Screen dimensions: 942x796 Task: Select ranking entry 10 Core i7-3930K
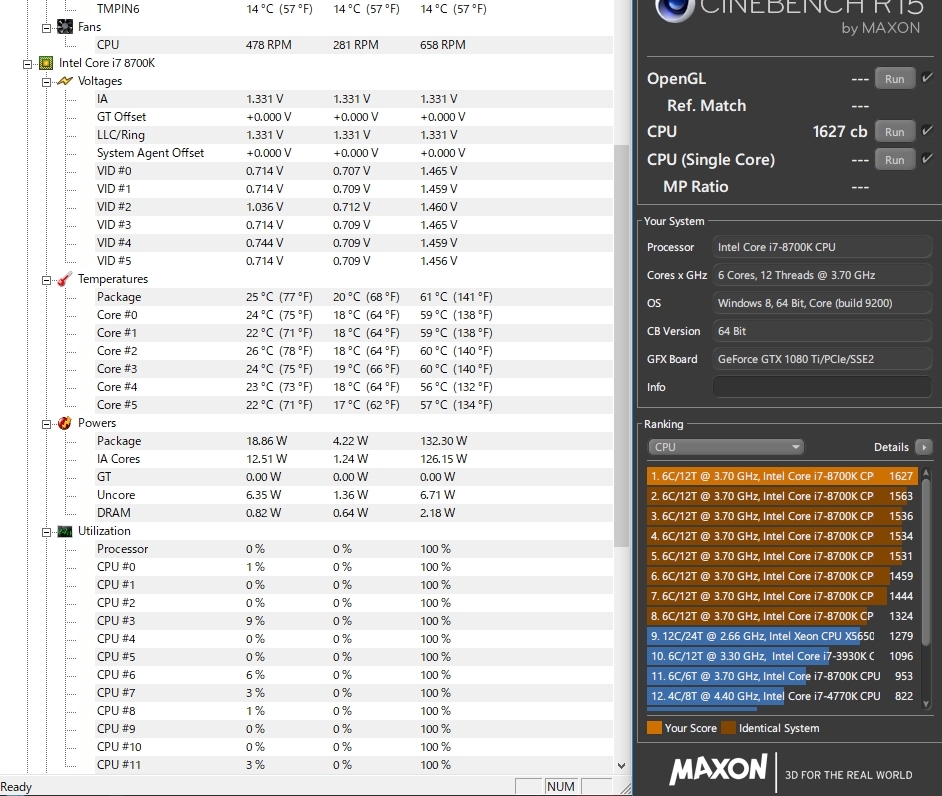[782, 656]
